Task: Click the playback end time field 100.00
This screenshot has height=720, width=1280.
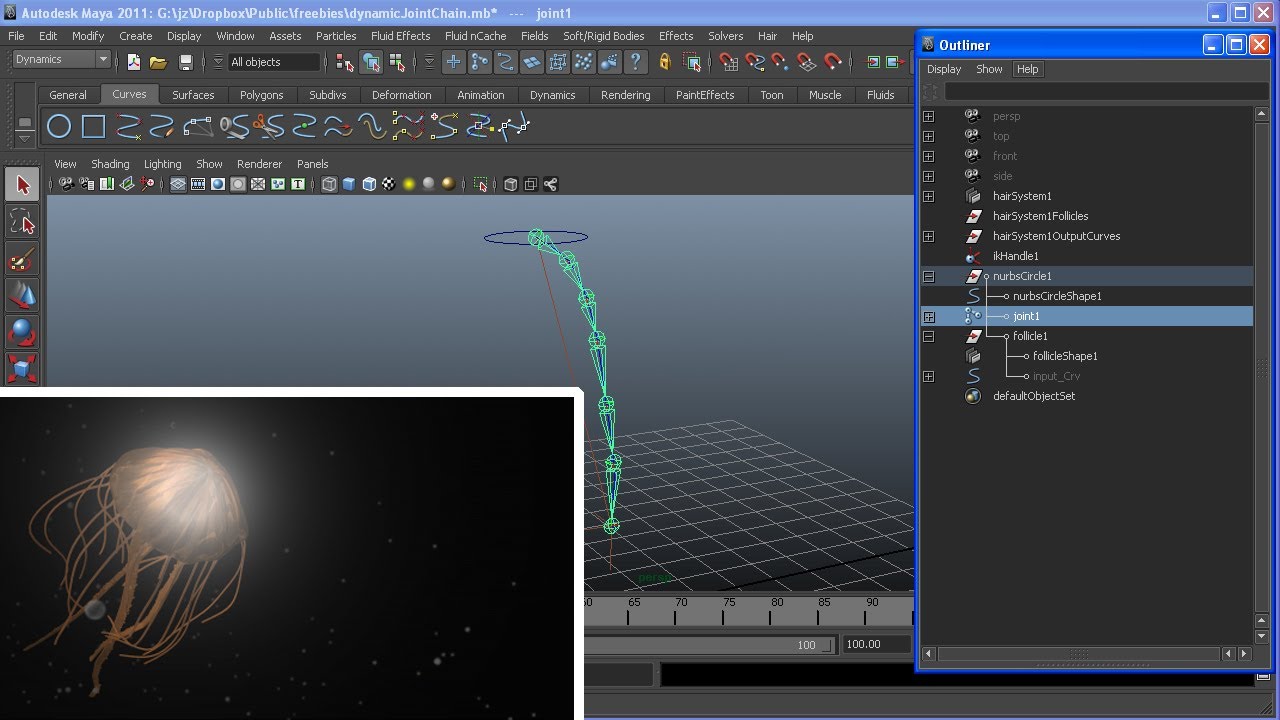Action: pyautogui.click(x=875, y=644)
